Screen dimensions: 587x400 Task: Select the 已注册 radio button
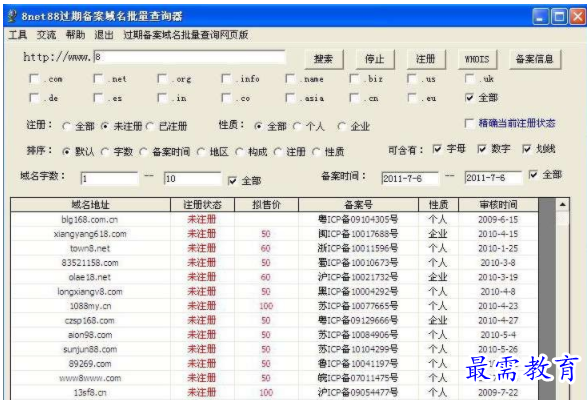click(x=150, y=127)
